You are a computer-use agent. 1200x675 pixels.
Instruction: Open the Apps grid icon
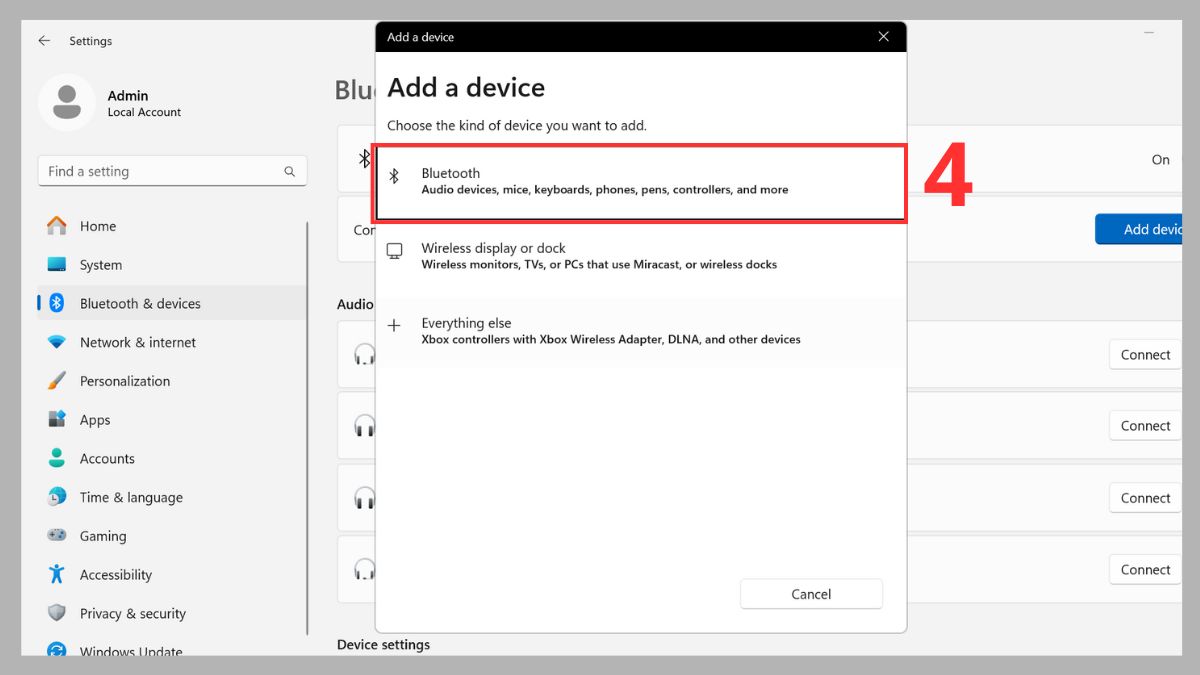click(57, 419)
